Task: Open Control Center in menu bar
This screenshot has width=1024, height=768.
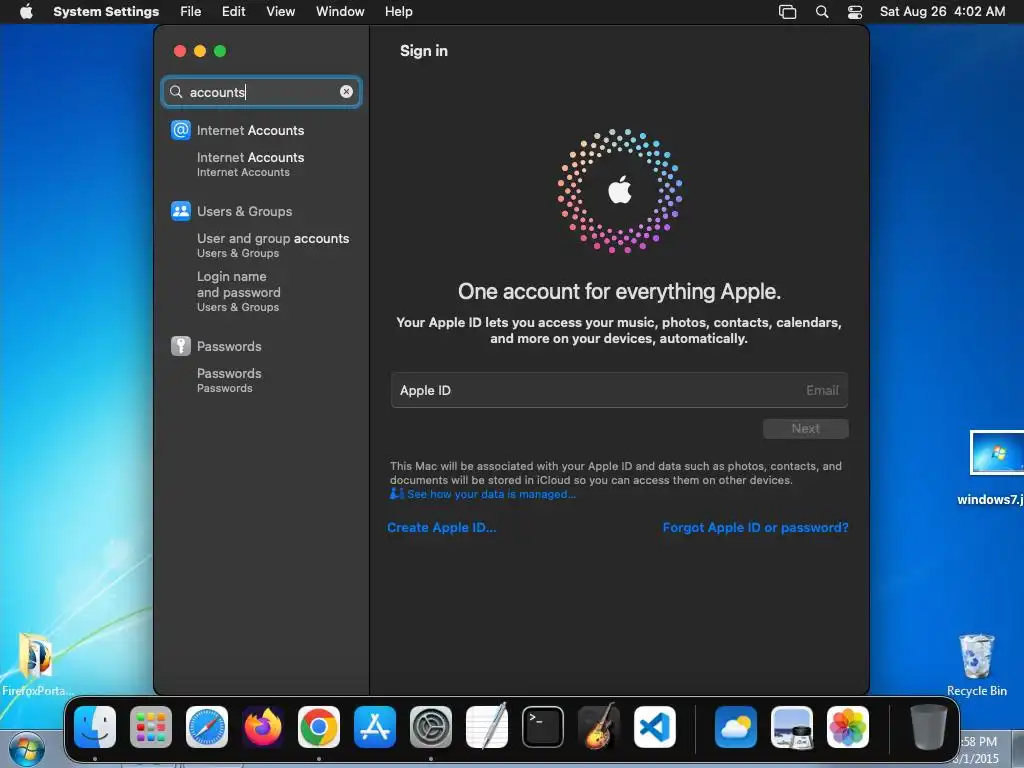Action: (855, 12)
